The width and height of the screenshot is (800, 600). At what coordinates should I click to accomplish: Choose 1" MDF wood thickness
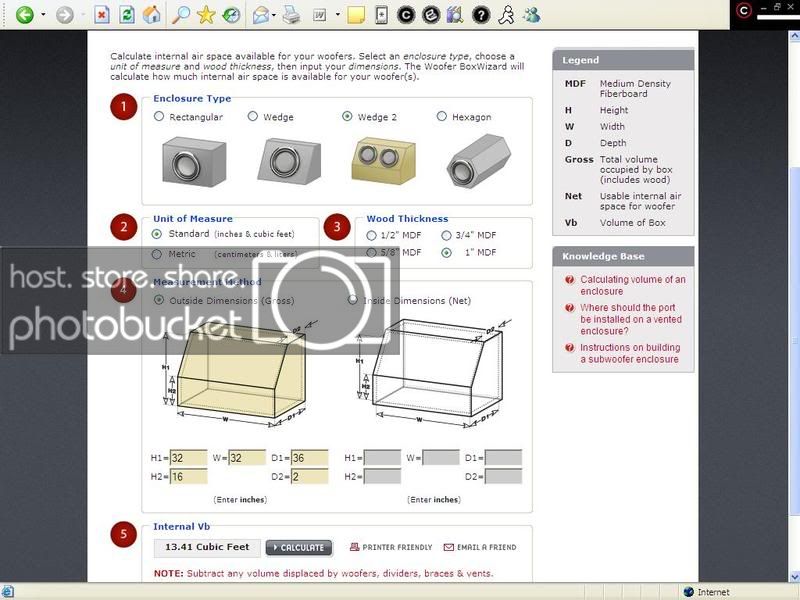(446, 253)
